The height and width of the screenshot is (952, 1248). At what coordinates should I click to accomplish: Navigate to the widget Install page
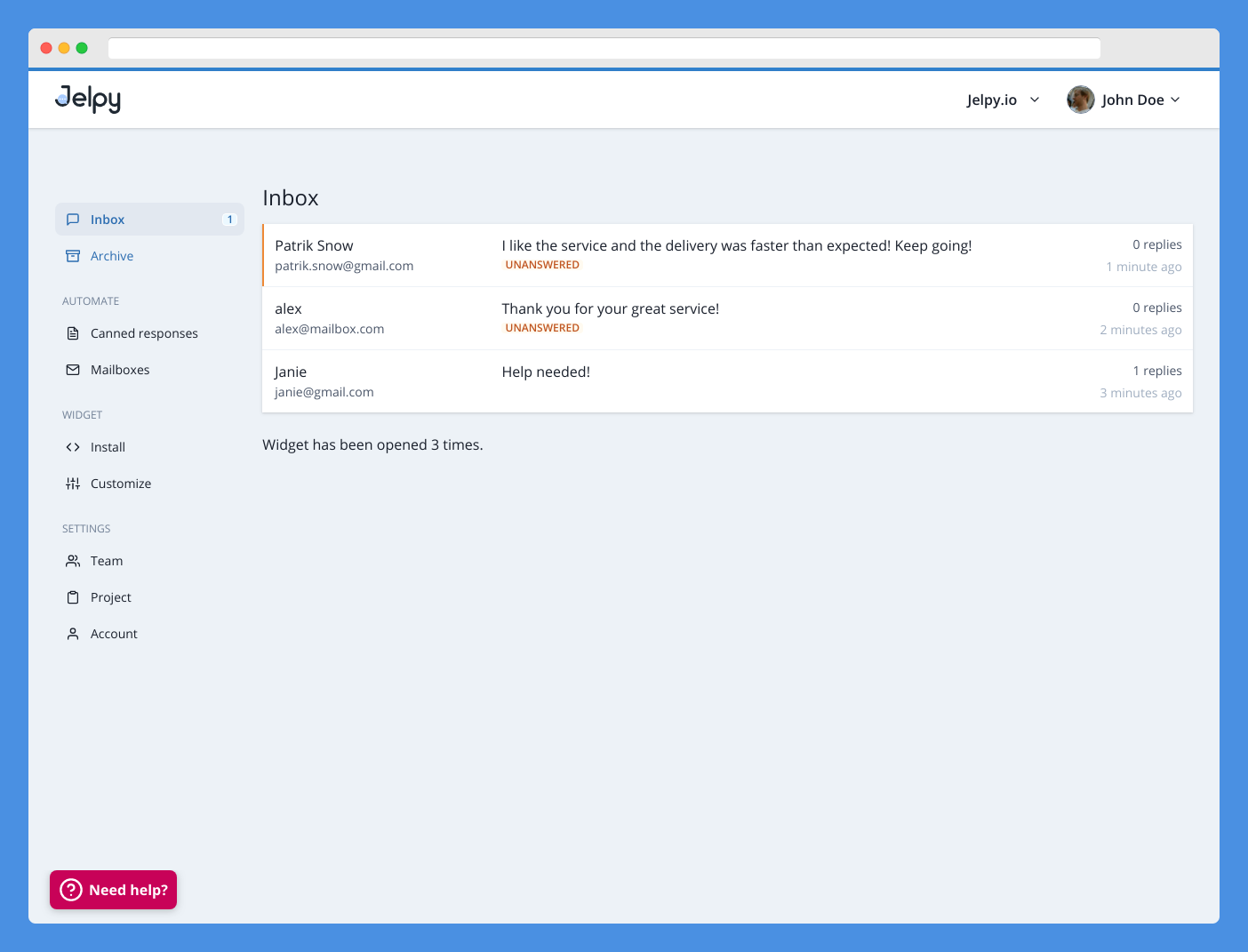(149, 447)
